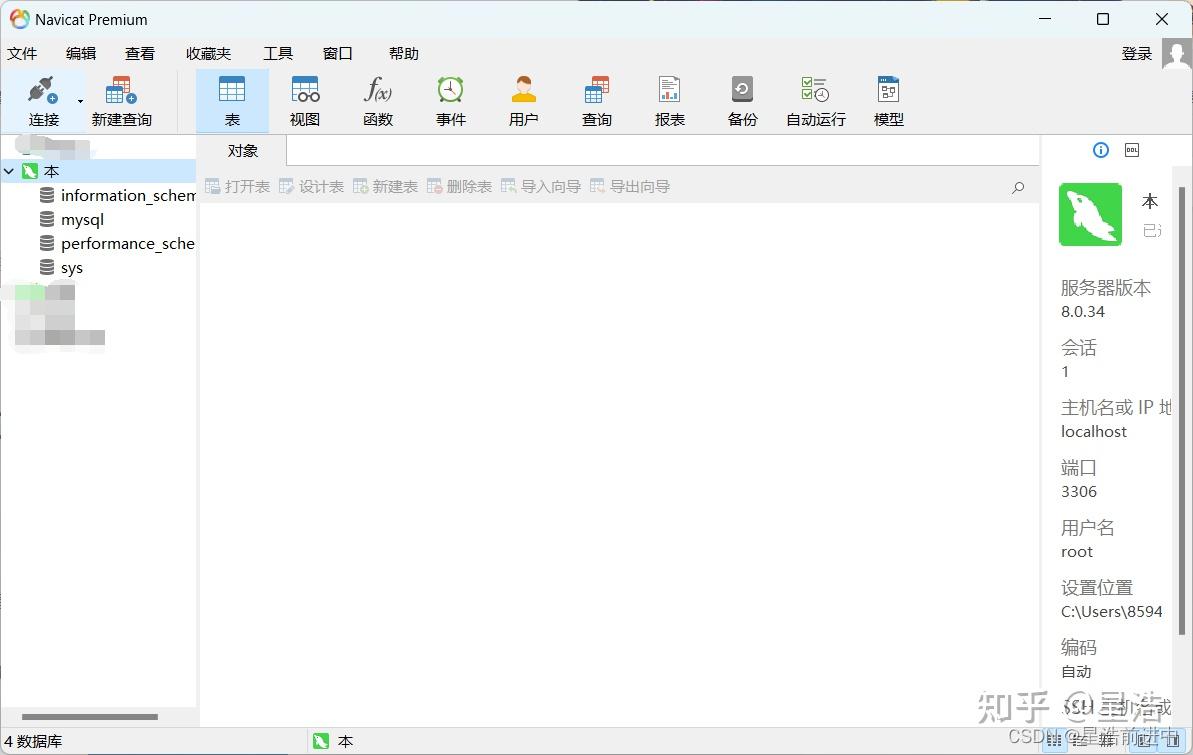Select the mysql database
The width and height of the screenshot is (1193, 755).
point(82,220)
